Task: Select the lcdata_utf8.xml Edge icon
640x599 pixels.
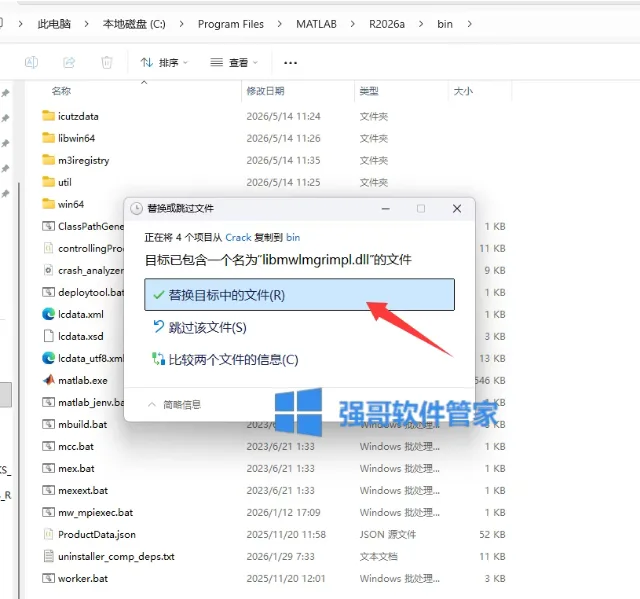Action: [x=48, y=358]
